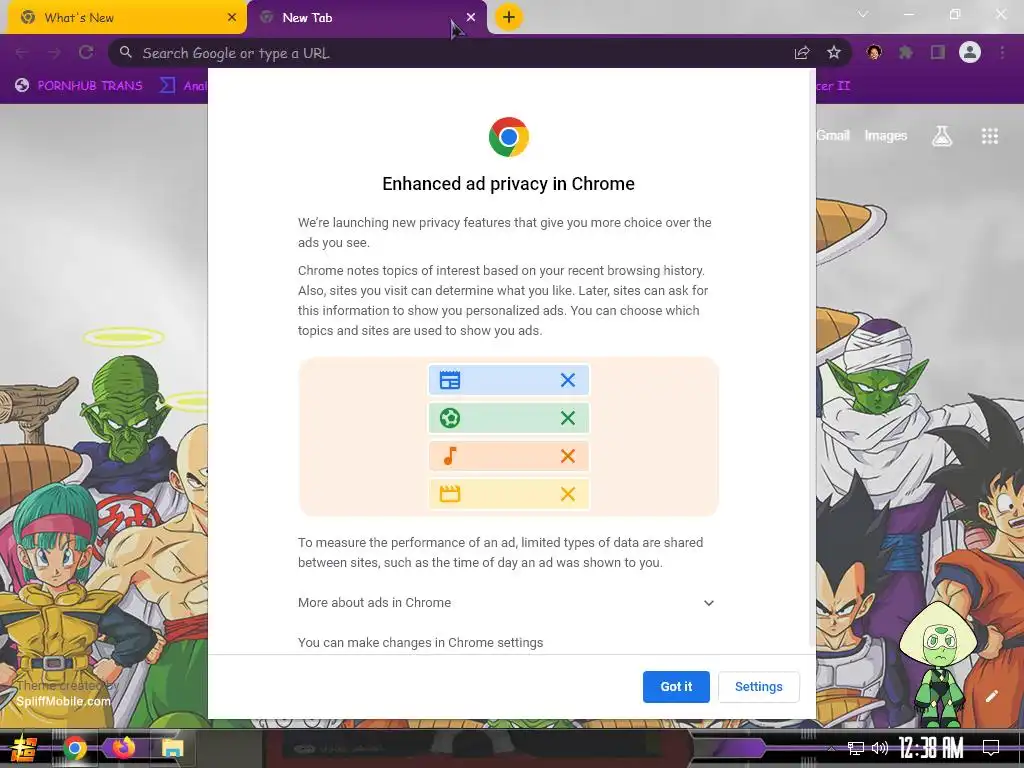Open the Chrome three-dot menu
The height and width of the screenshot is (768, 1024).
click(x=1002, y=52)
